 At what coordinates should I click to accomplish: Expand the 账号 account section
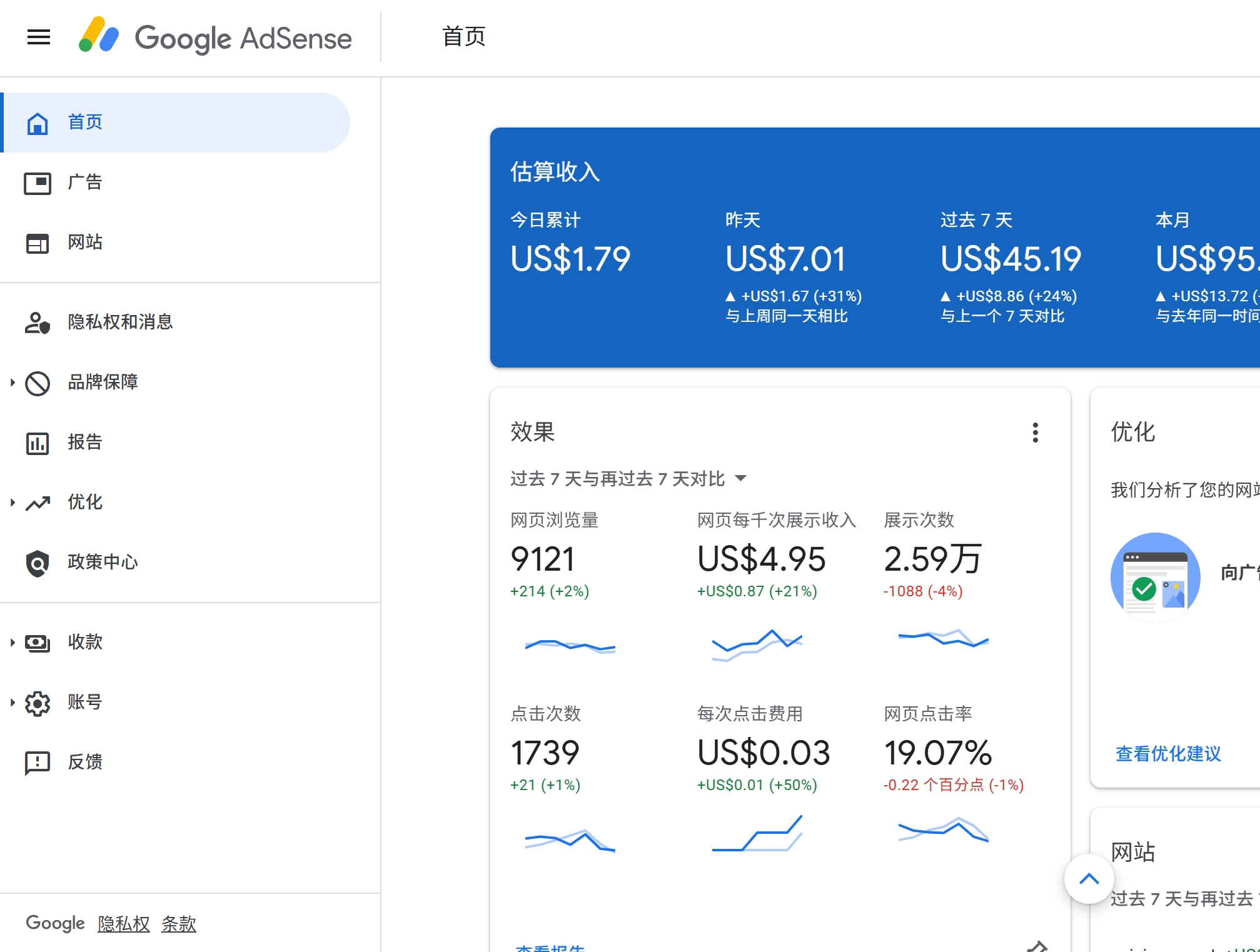(x=13, y=703)
